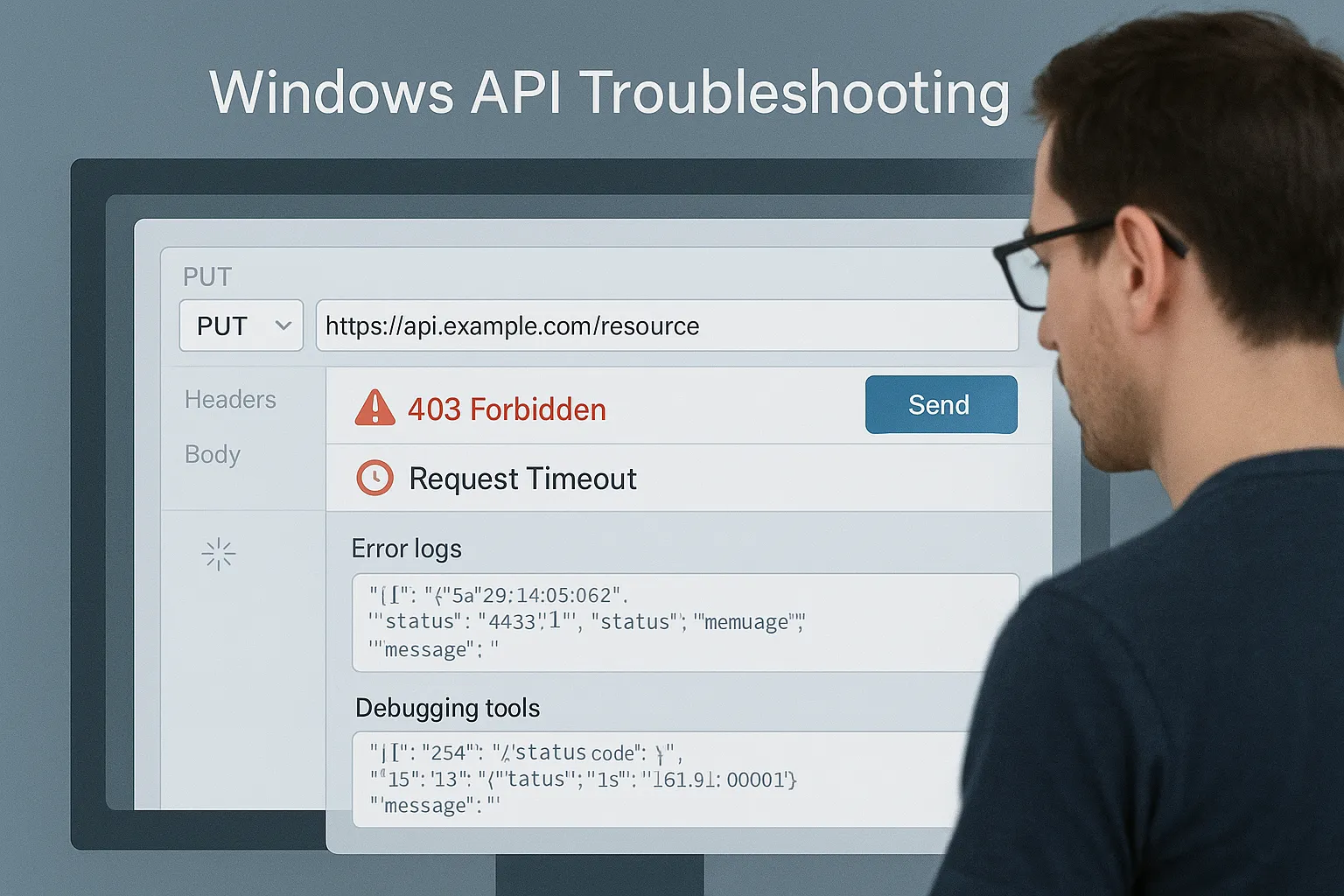Viewport: 1344px width, 896px height.
Task: Click the "message" line in Error logs
Action: (433, 650)
